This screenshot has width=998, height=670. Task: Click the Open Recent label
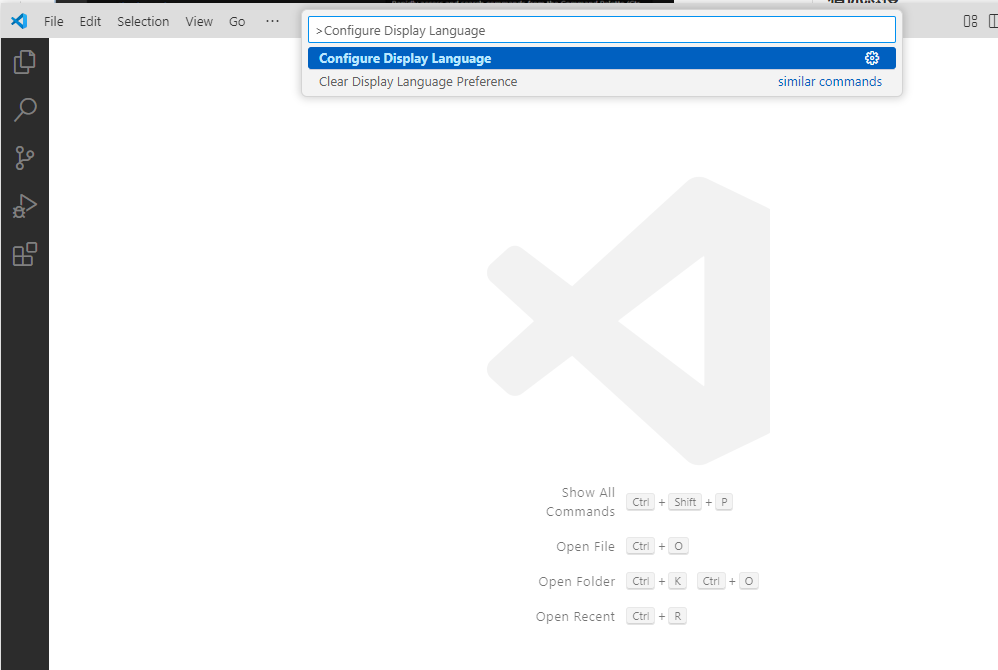[x=575, y=617]
